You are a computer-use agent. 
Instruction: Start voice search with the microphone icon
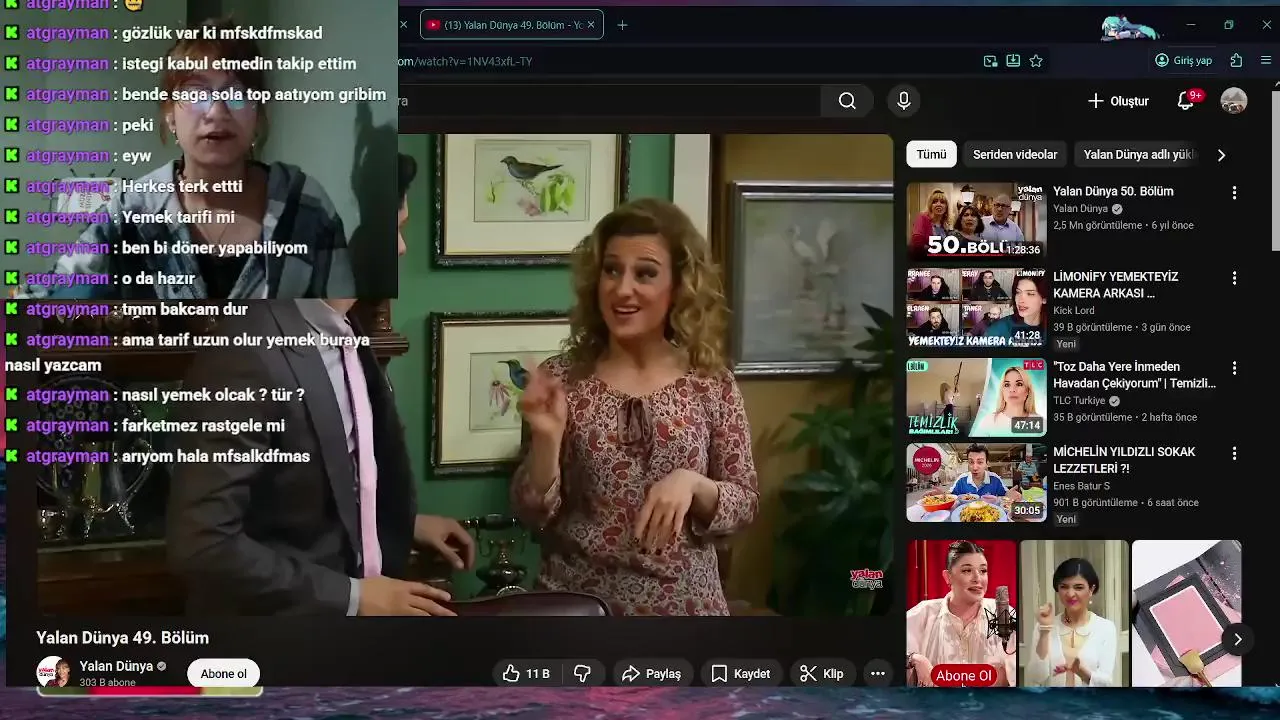pos(904,101)
